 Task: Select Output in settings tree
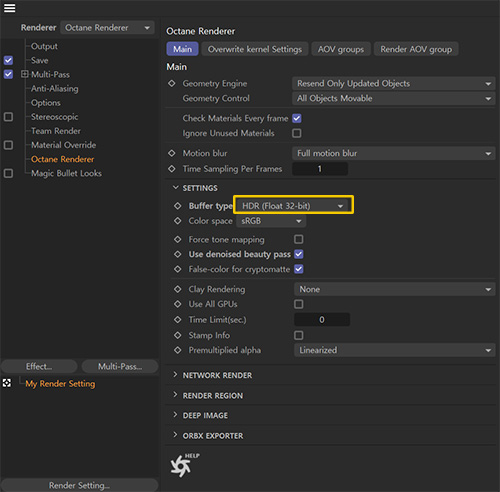pyautogui.click(x=44, y=46)
